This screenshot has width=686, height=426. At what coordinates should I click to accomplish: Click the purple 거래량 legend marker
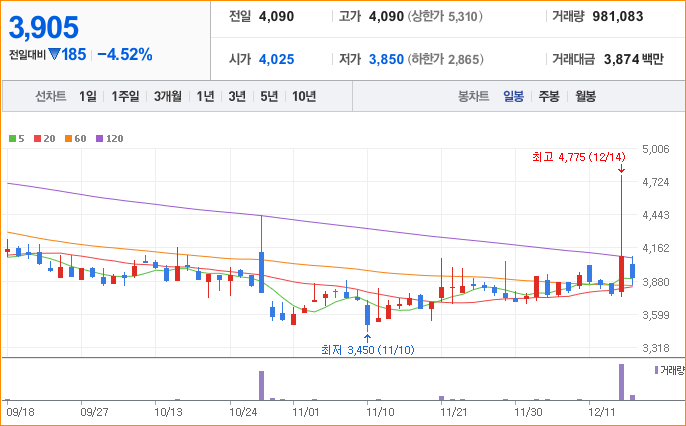pos(656,370)
